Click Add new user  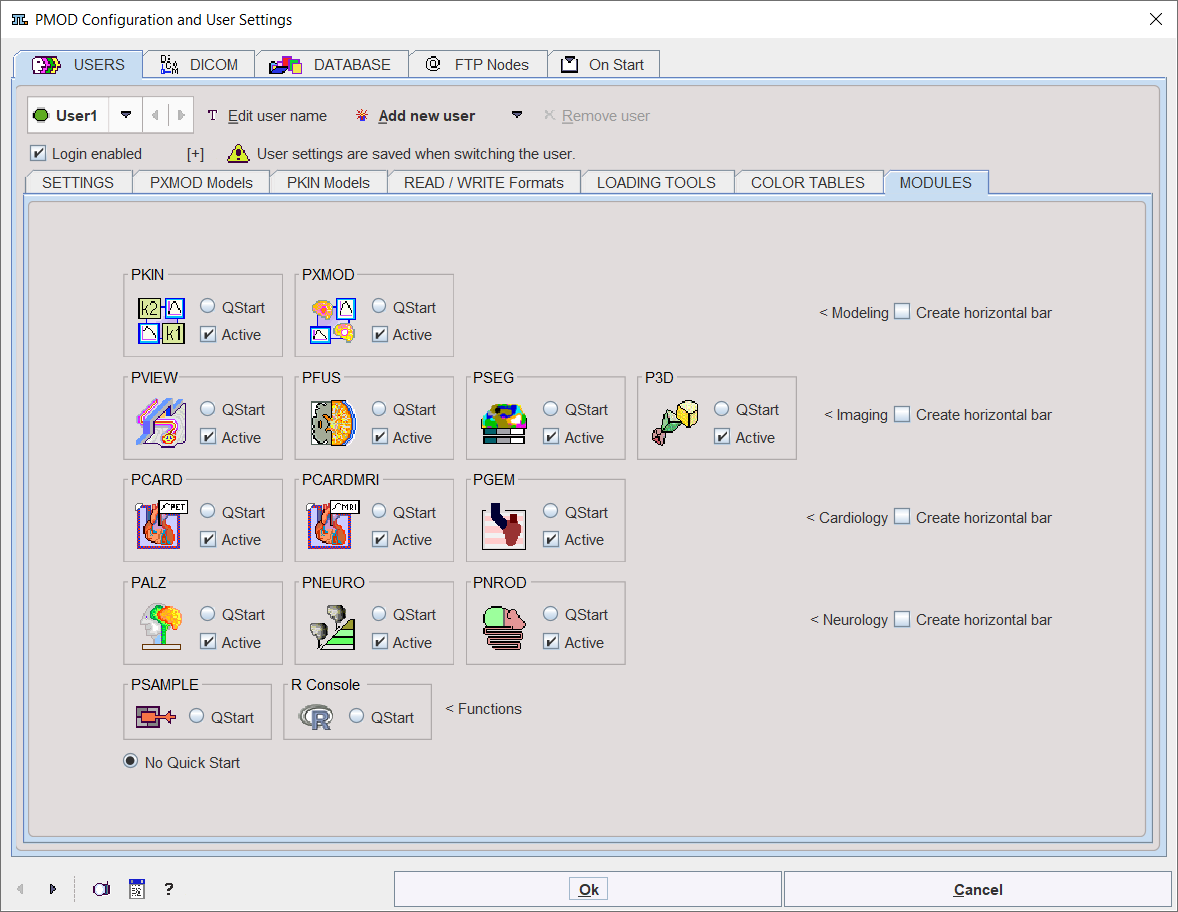pyautogui.click(x=417, y=116)
